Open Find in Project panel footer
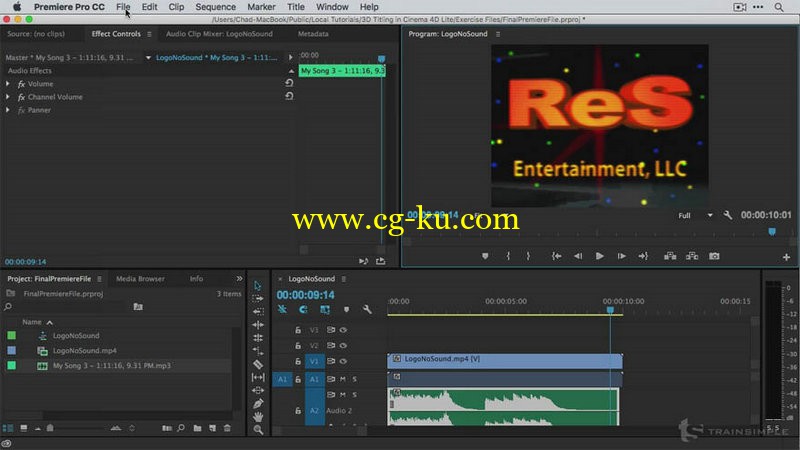The image size is (800, 450). [181, 428]
